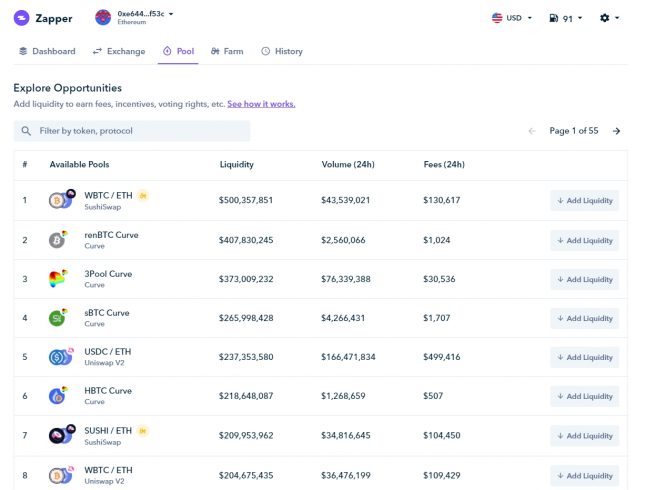Open the wallet address 0xe644...f53c dropdown
This screenshot has height=490, width=645.
pyautogui.click(x=145, y=17)
